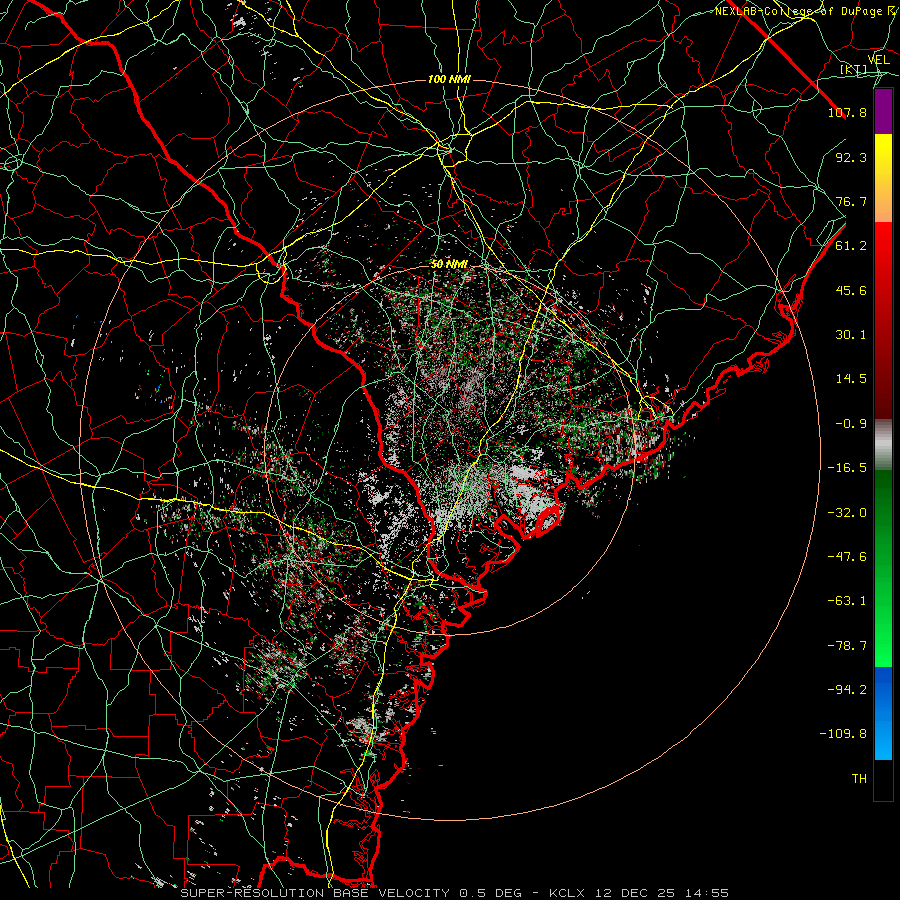Select the 61.2 velocity scale value
The width and height of the screenshot is (900, 900).
tap(851, 246)
